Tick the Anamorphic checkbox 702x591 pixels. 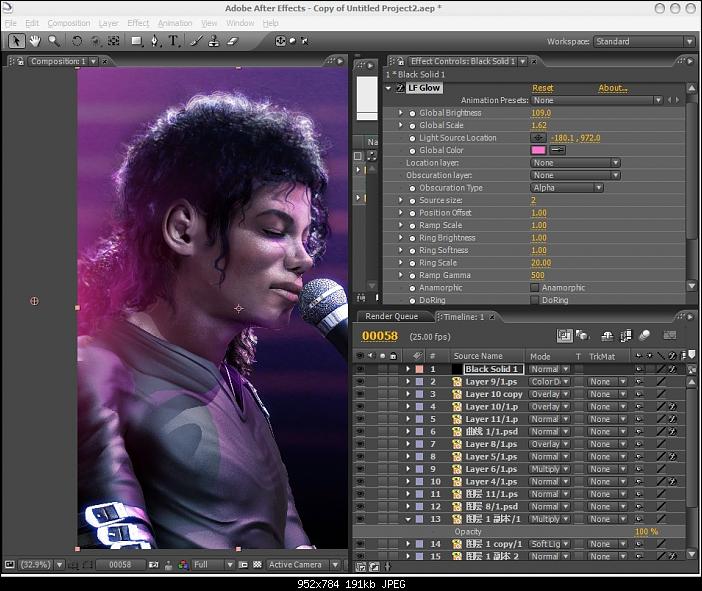[x=535, y=287]
